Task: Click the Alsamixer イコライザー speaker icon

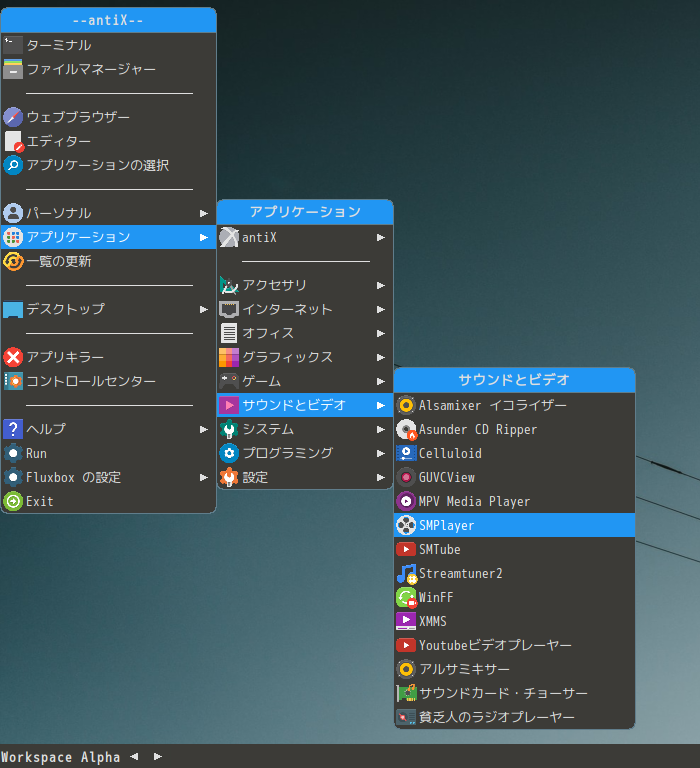Action: [x=406, y=405]
